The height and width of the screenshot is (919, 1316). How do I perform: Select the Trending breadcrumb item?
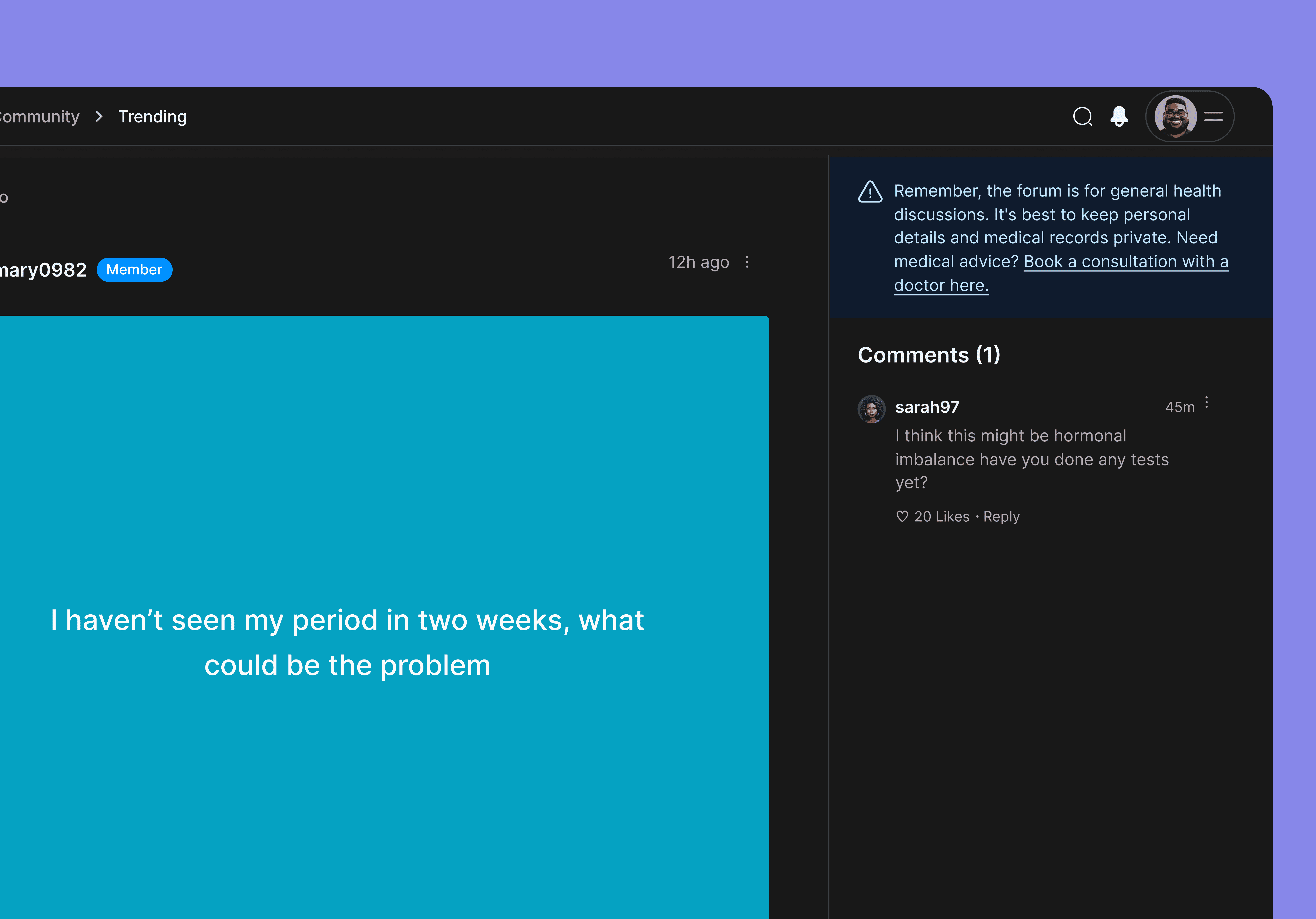click(x=152, y=116)
